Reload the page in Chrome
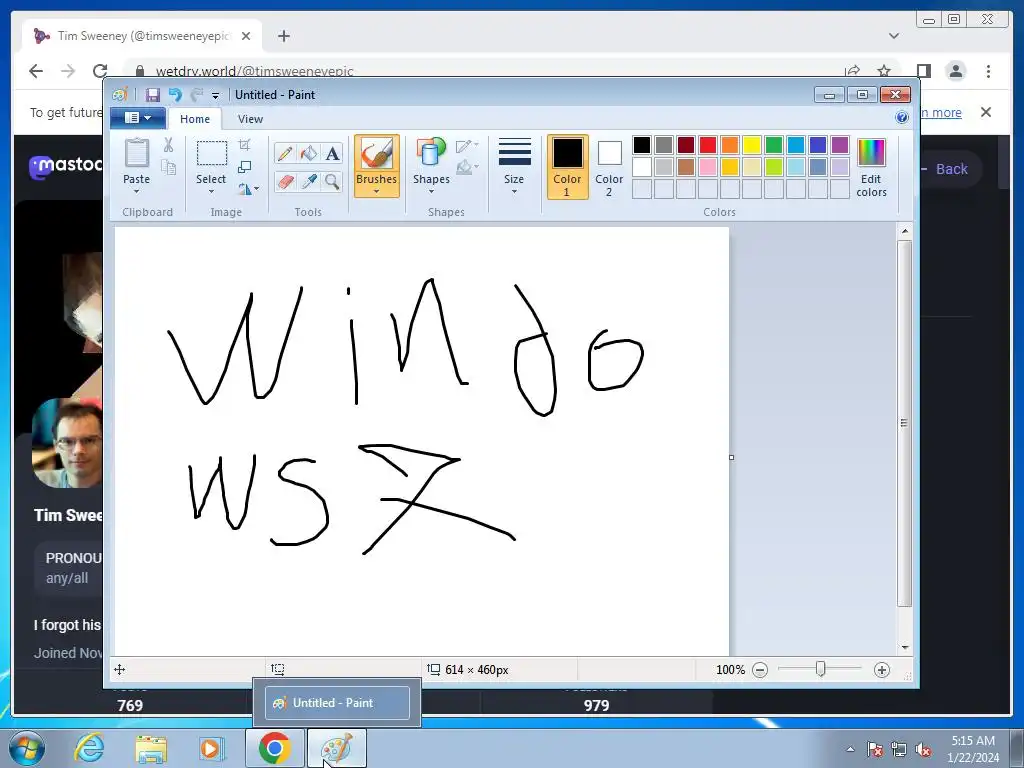This screenshot has height=768, width=1024. click(x=100, y=71)
